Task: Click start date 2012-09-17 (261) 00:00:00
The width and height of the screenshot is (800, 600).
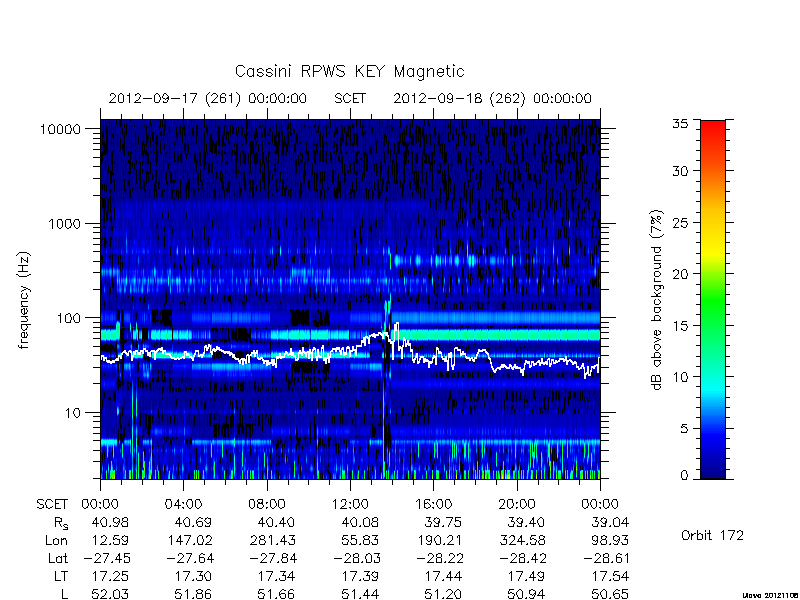Action: point(208,98)
